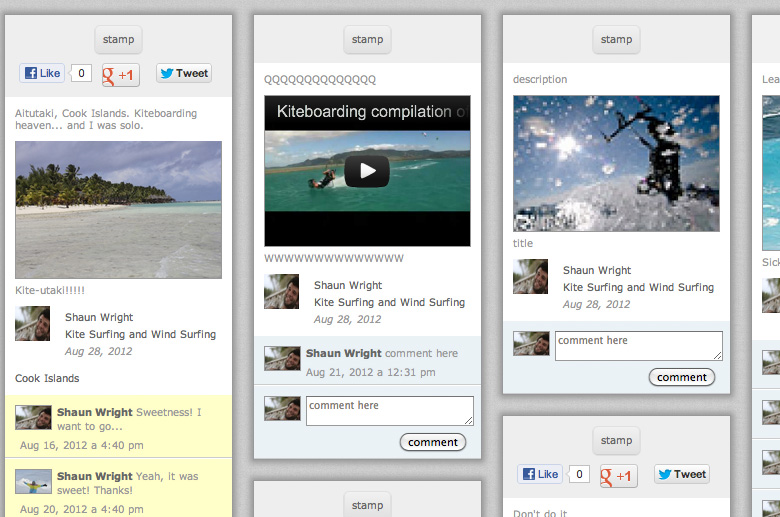Open Shaun Wright author name in first card

tap(99, 318)
